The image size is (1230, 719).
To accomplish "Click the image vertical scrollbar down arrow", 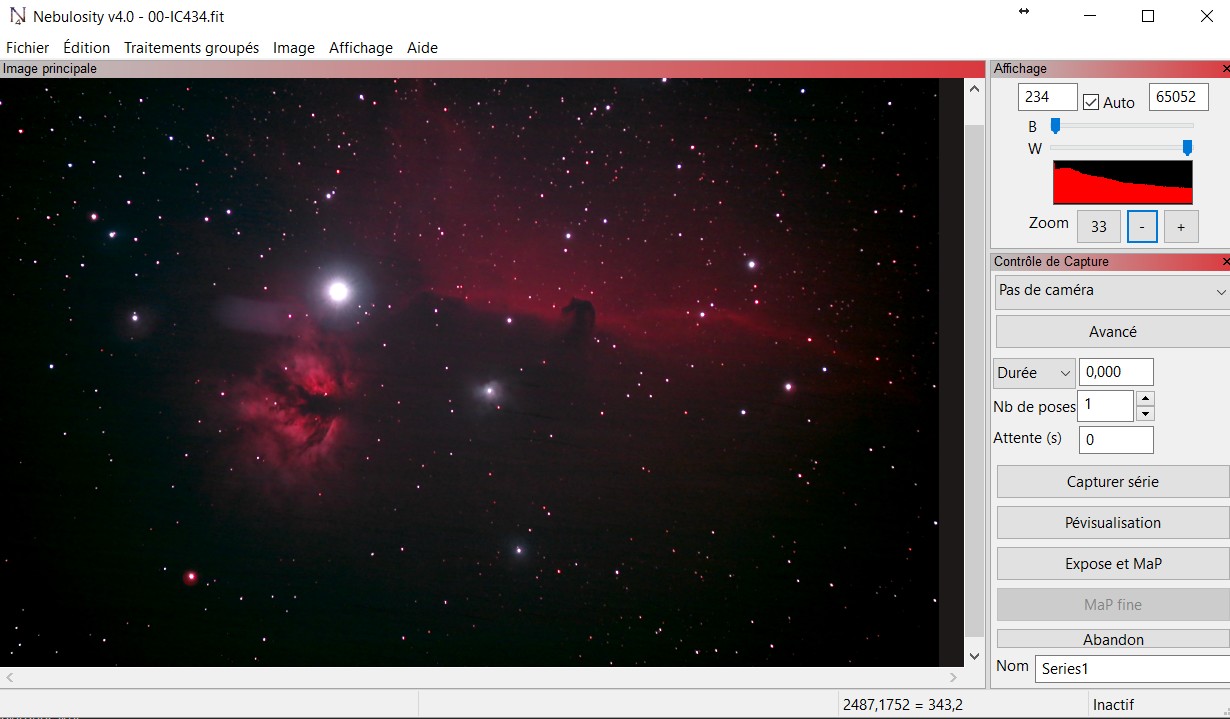I will (975, 656).
